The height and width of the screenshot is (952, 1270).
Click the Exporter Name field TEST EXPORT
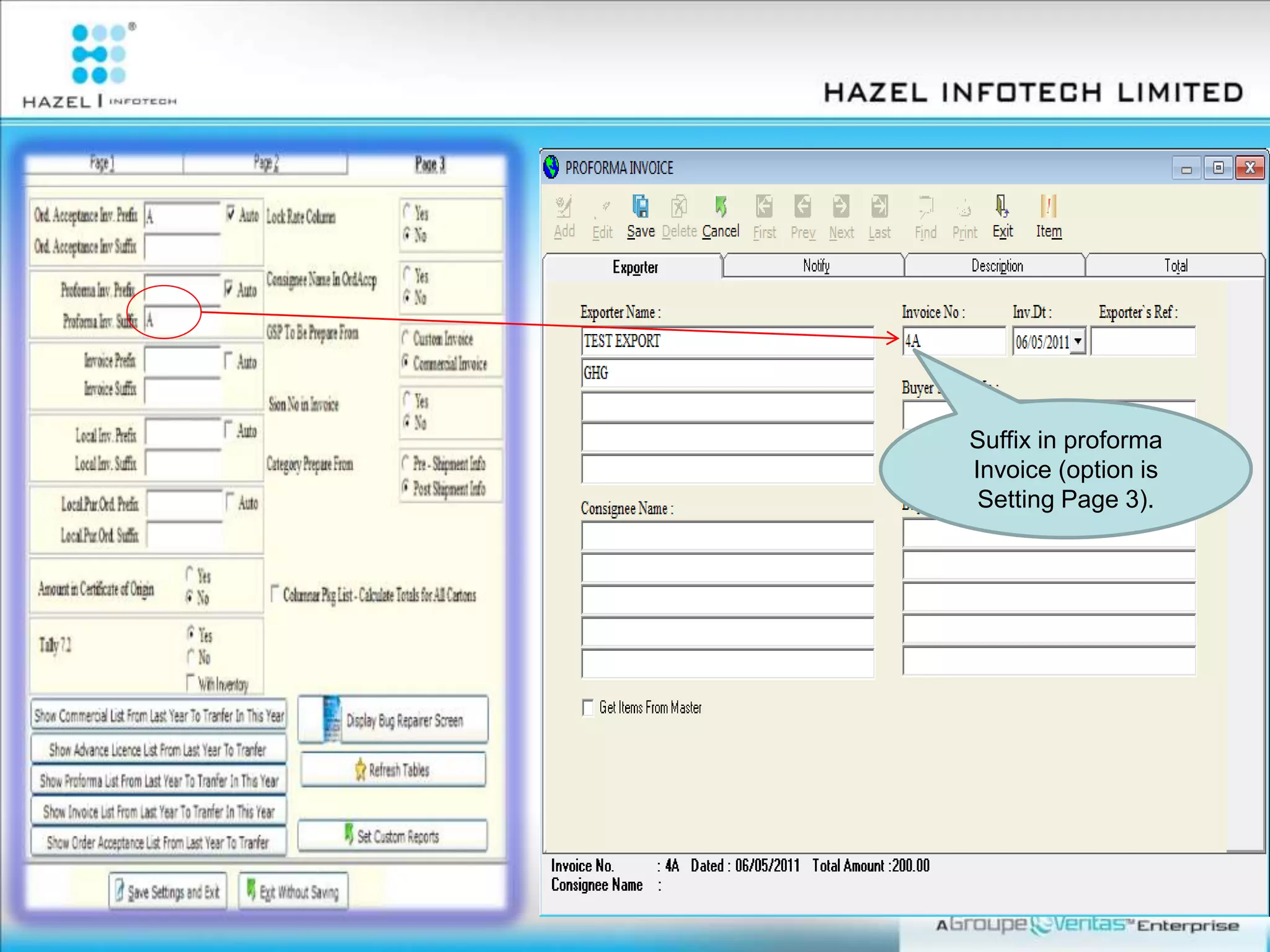(x=727, y=341)
